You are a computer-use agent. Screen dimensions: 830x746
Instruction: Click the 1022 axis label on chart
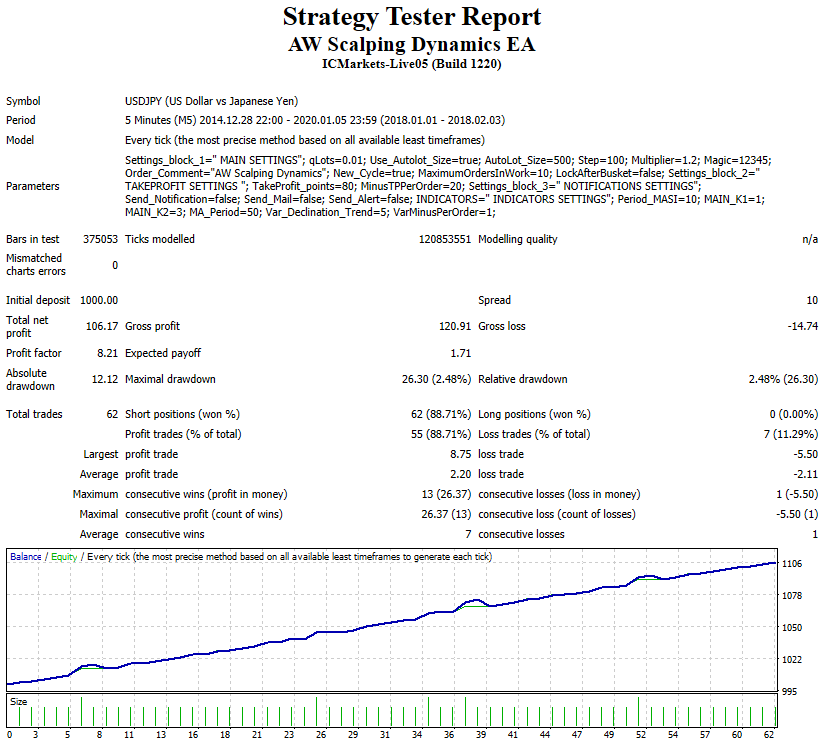tap(792, 660)
